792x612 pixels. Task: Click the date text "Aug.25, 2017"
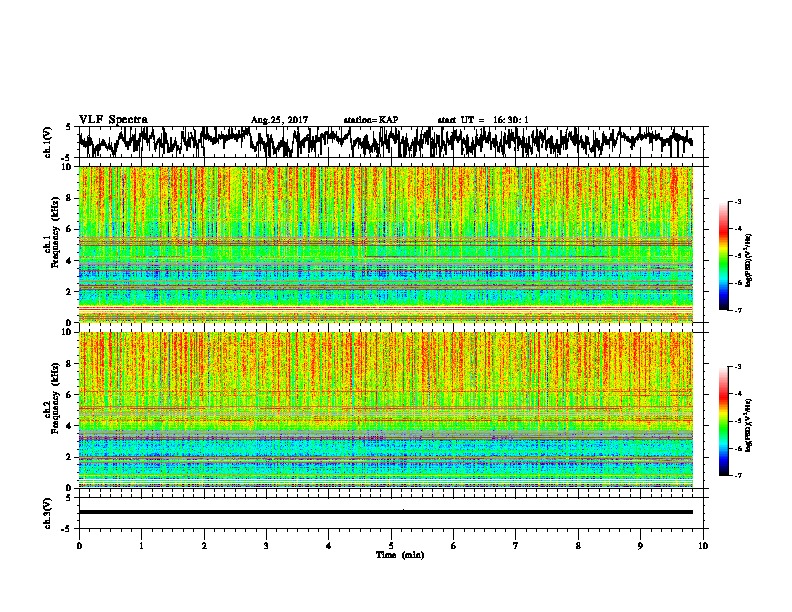[279, 120]
